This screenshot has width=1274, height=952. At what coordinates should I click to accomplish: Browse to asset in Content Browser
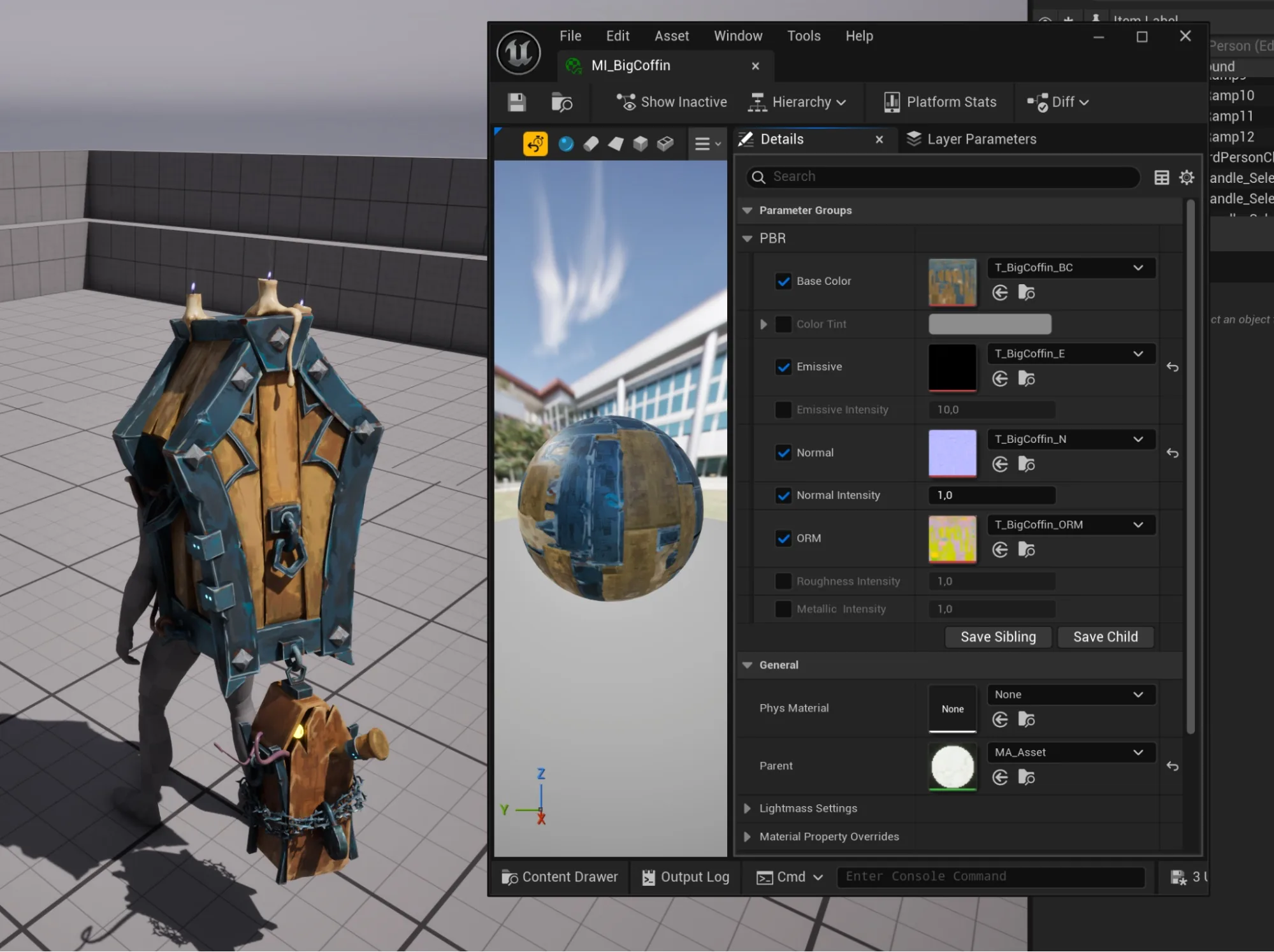click(561, 102)
